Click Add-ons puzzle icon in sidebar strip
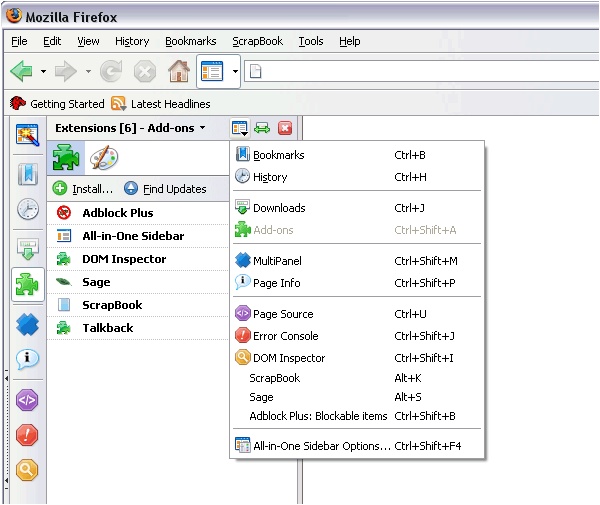The image size is (600, 505). [28, 285]
